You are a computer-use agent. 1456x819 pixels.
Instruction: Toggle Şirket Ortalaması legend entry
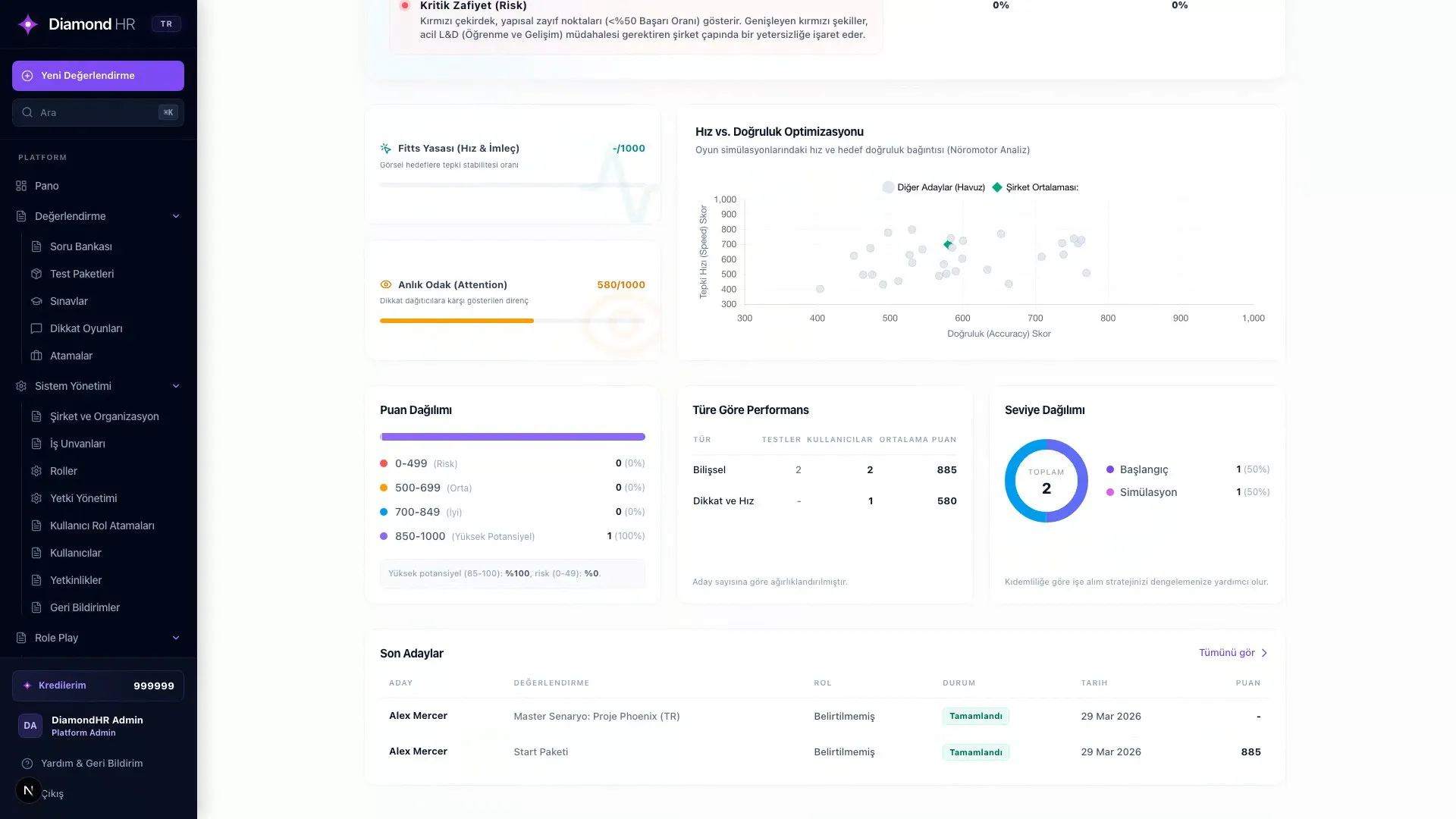tap(1035, 187)
